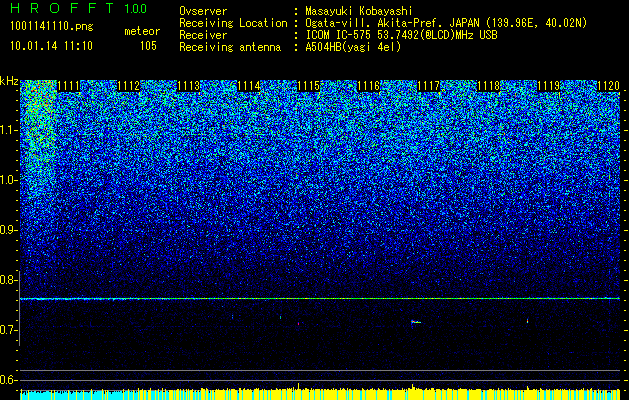Click the HROFFT 1.00 title text
This screenshot has width=629, height=400.
pos(78,8)
